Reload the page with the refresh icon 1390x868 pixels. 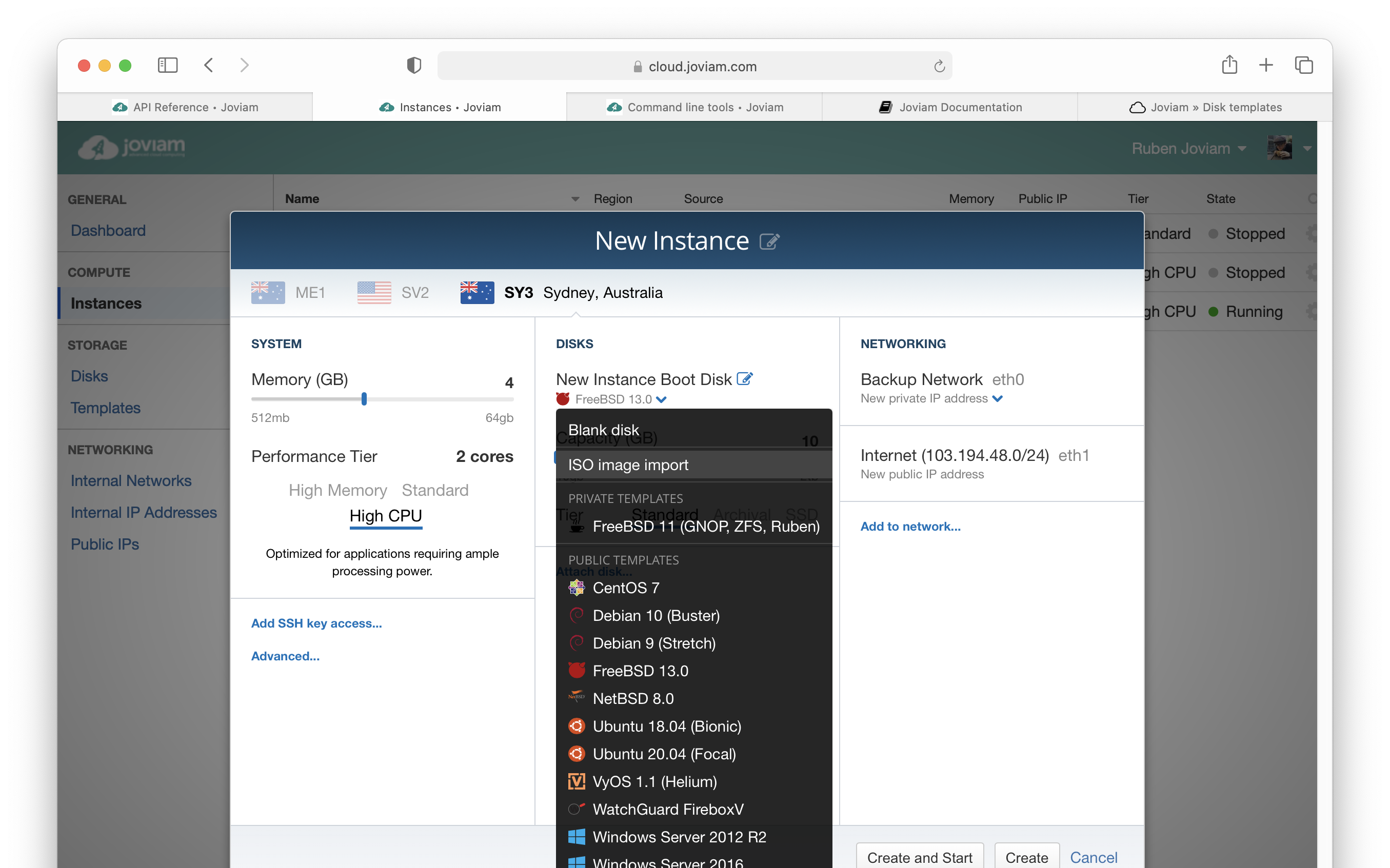tap(939, 66)
